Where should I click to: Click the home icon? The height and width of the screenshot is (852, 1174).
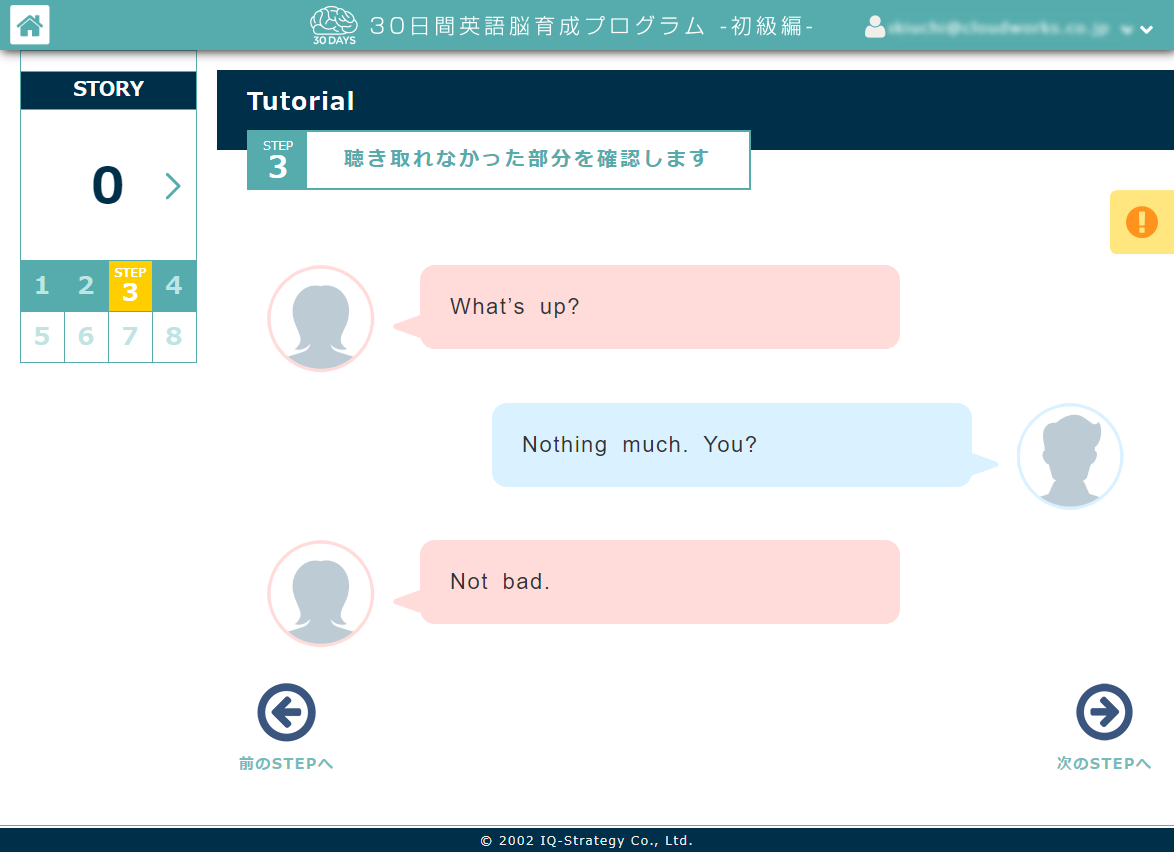tap(29, 25)
